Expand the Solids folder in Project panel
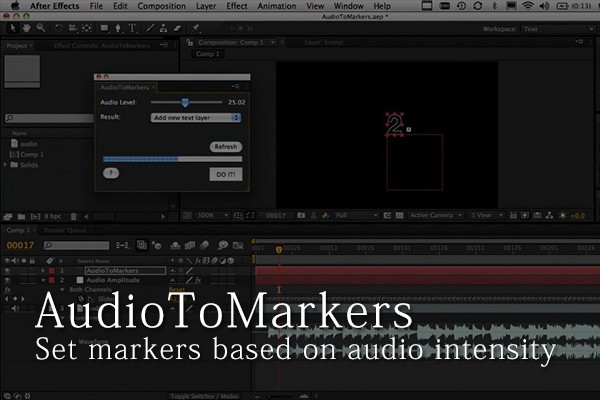This screenshot has width=600, height=400. [x=5, y=165]
